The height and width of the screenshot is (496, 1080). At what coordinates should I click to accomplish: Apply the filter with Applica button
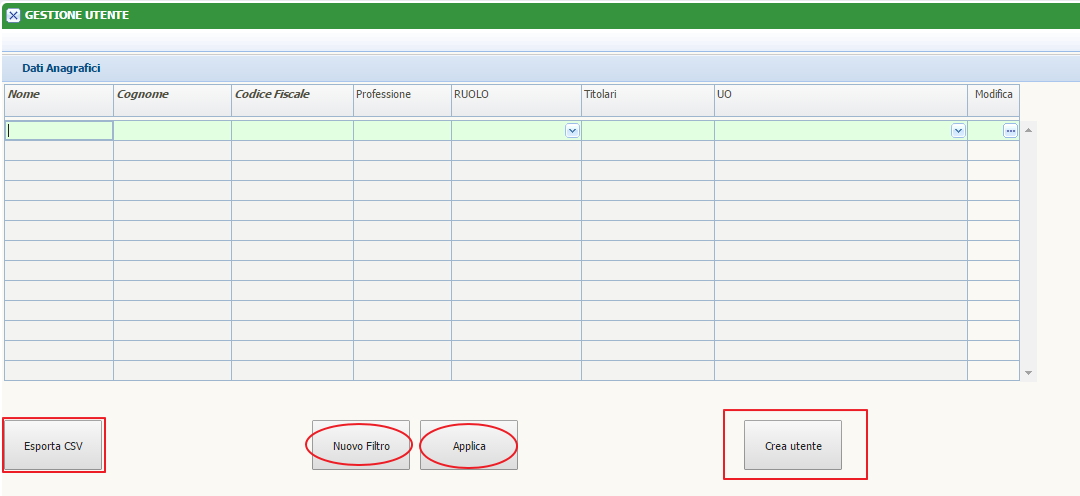click(x=469, y=446)
